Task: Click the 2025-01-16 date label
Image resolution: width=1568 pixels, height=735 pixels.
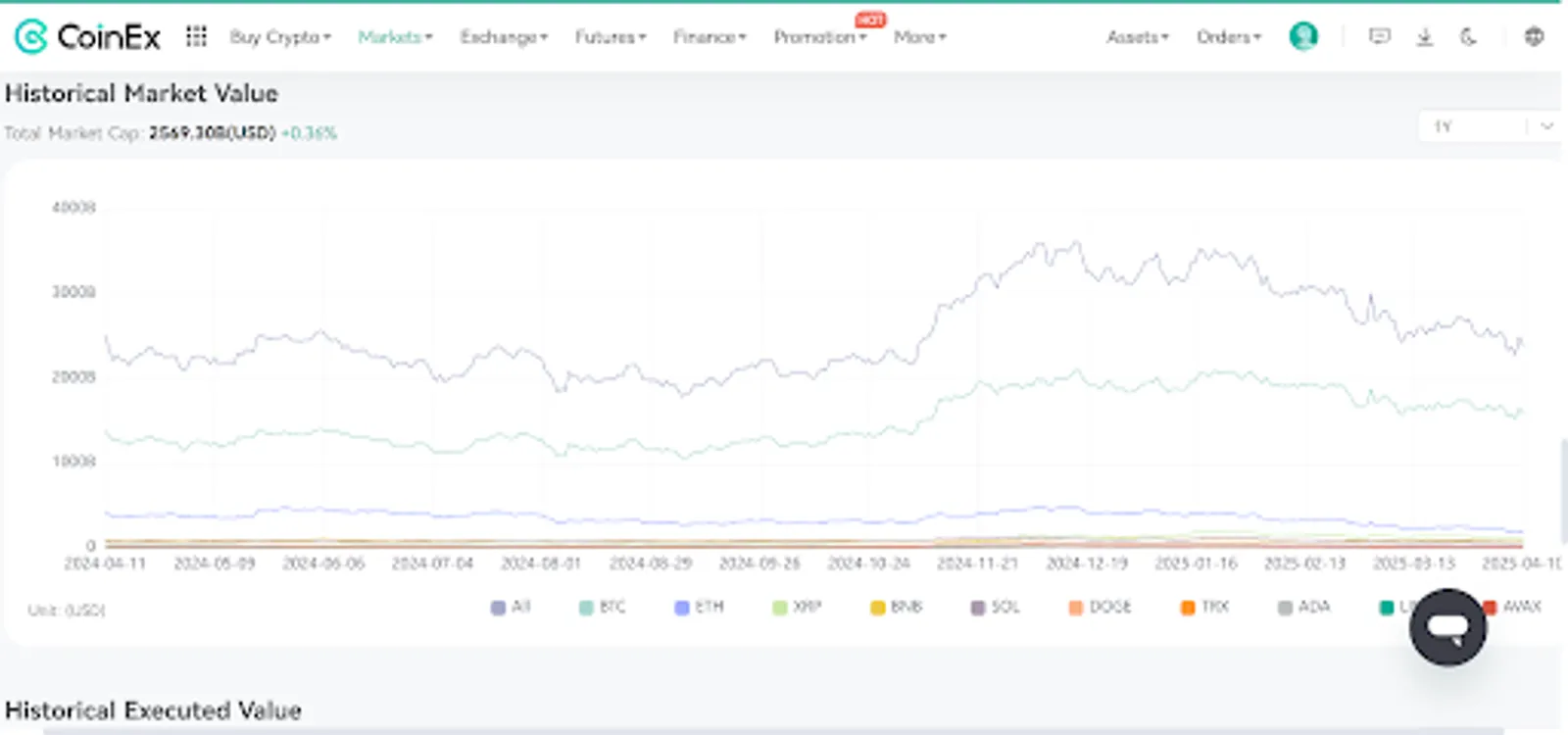Action: tap(1196, 563)
